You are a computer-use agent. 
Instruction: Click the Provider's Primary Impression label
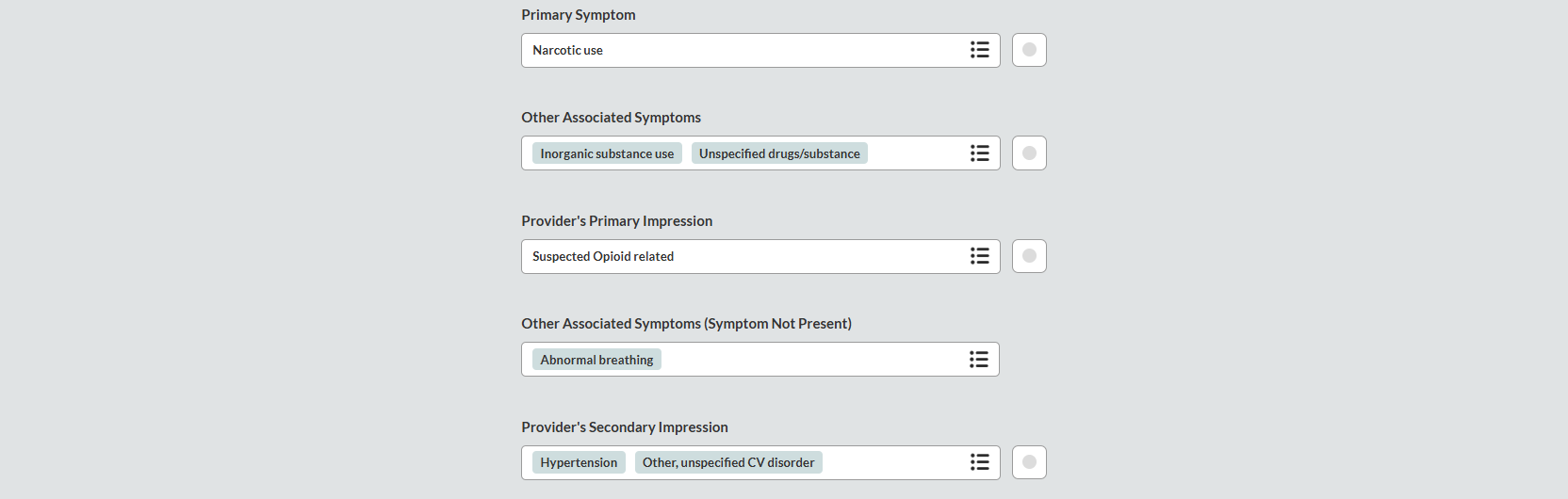[x=616, y=221]
